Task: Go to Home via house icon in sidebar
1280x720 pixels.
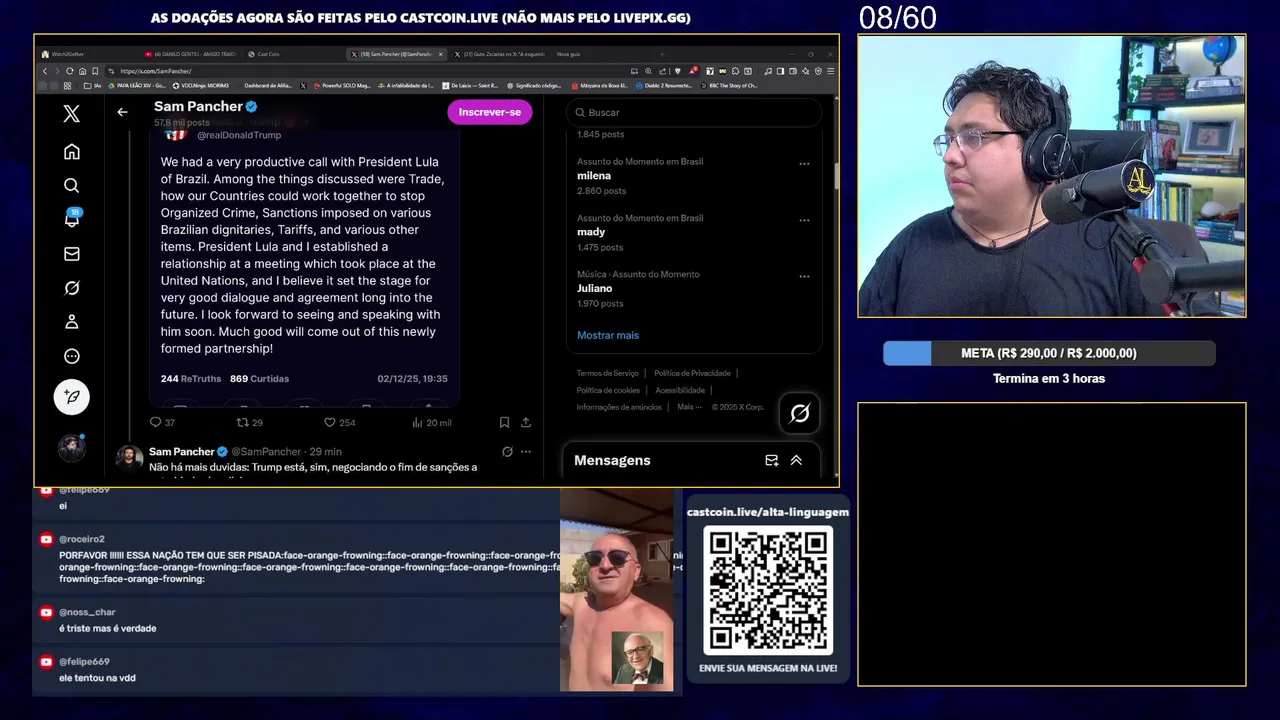Action: (71, 152)
